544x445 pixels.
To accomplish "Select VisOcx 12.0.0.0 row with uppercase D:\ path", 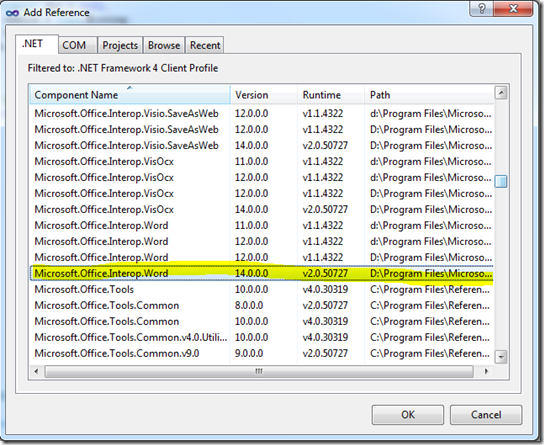I will 262,194.
